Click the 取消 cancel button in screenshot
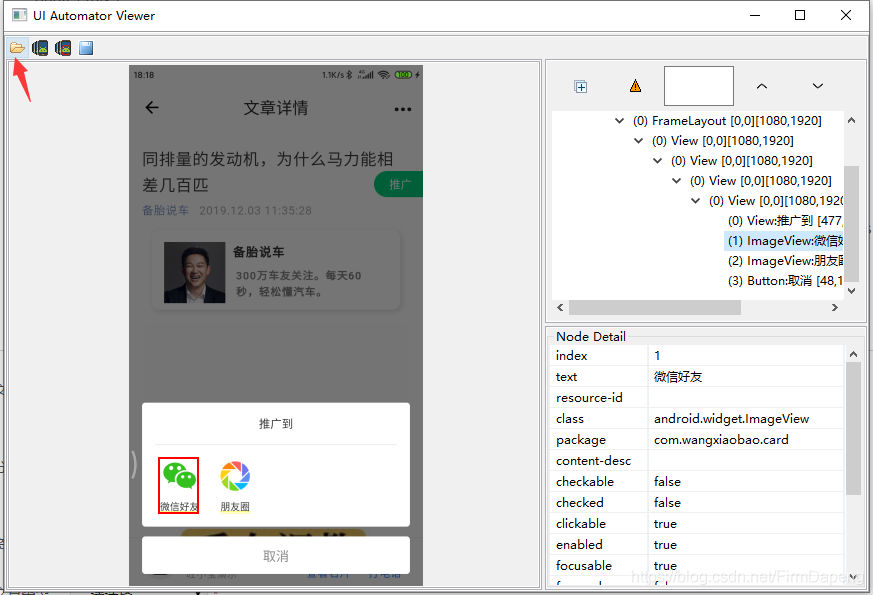873x595 pixels. pos(276,555)
